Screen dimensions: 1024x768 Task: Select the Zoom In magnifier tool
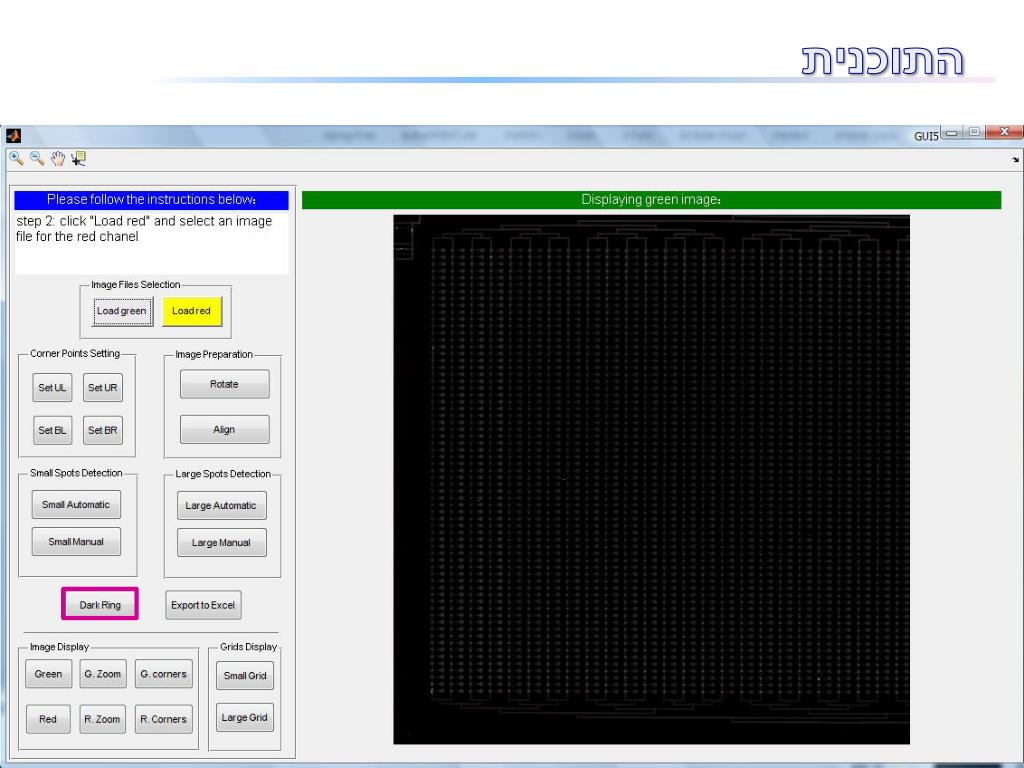pos(16,158)
